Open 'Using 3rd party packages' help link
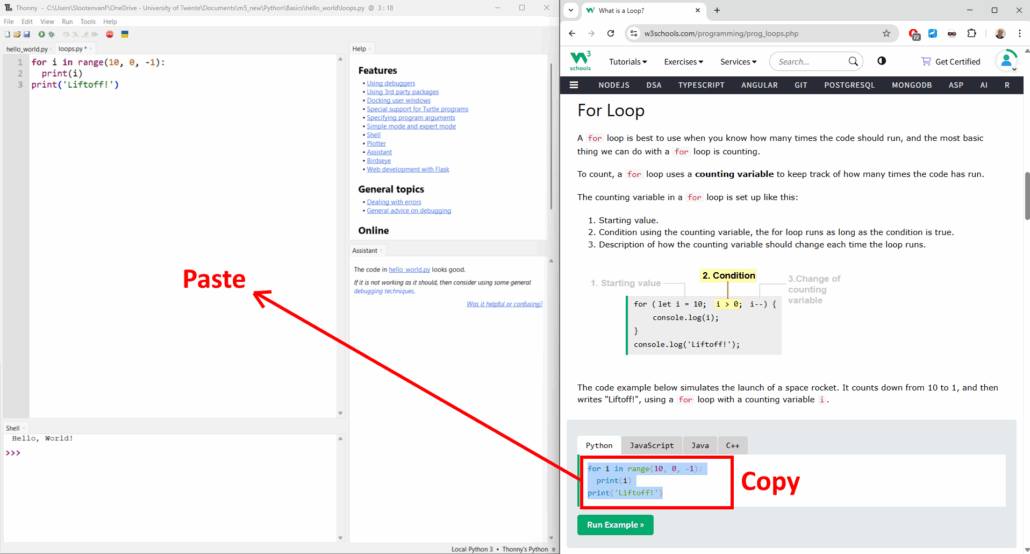1030x554 pixels. tap(403, 92)
